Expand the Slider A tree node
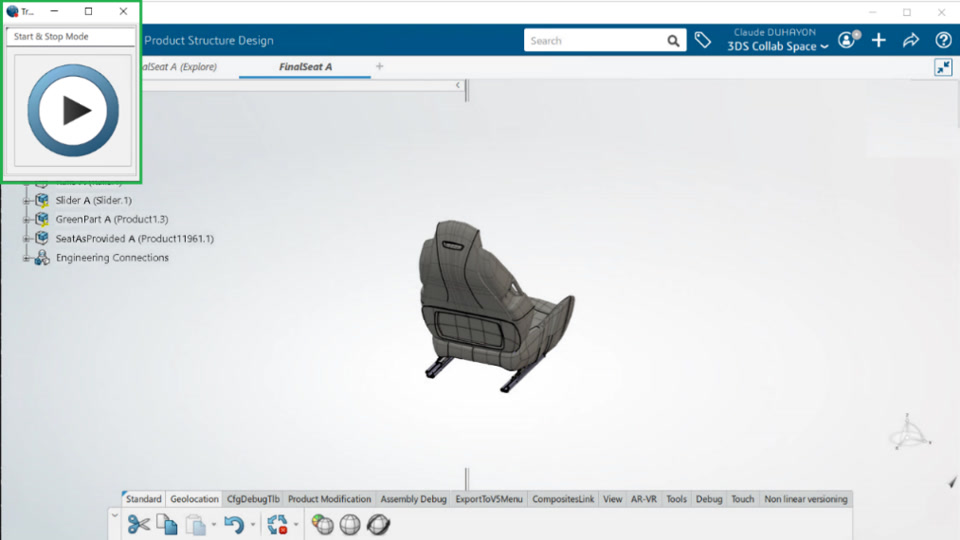Image resolution: width=960 pixels, height=540 pixels. [x=26, y=201]
